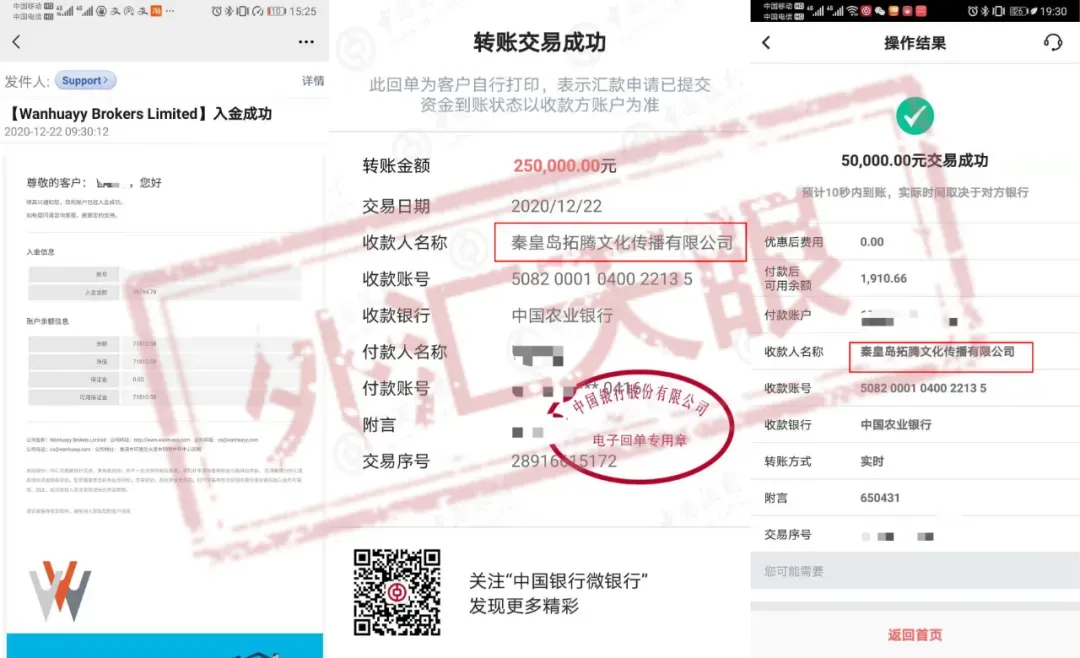Tap the 250,000.00元 transfer amount

tap(564, 165)
